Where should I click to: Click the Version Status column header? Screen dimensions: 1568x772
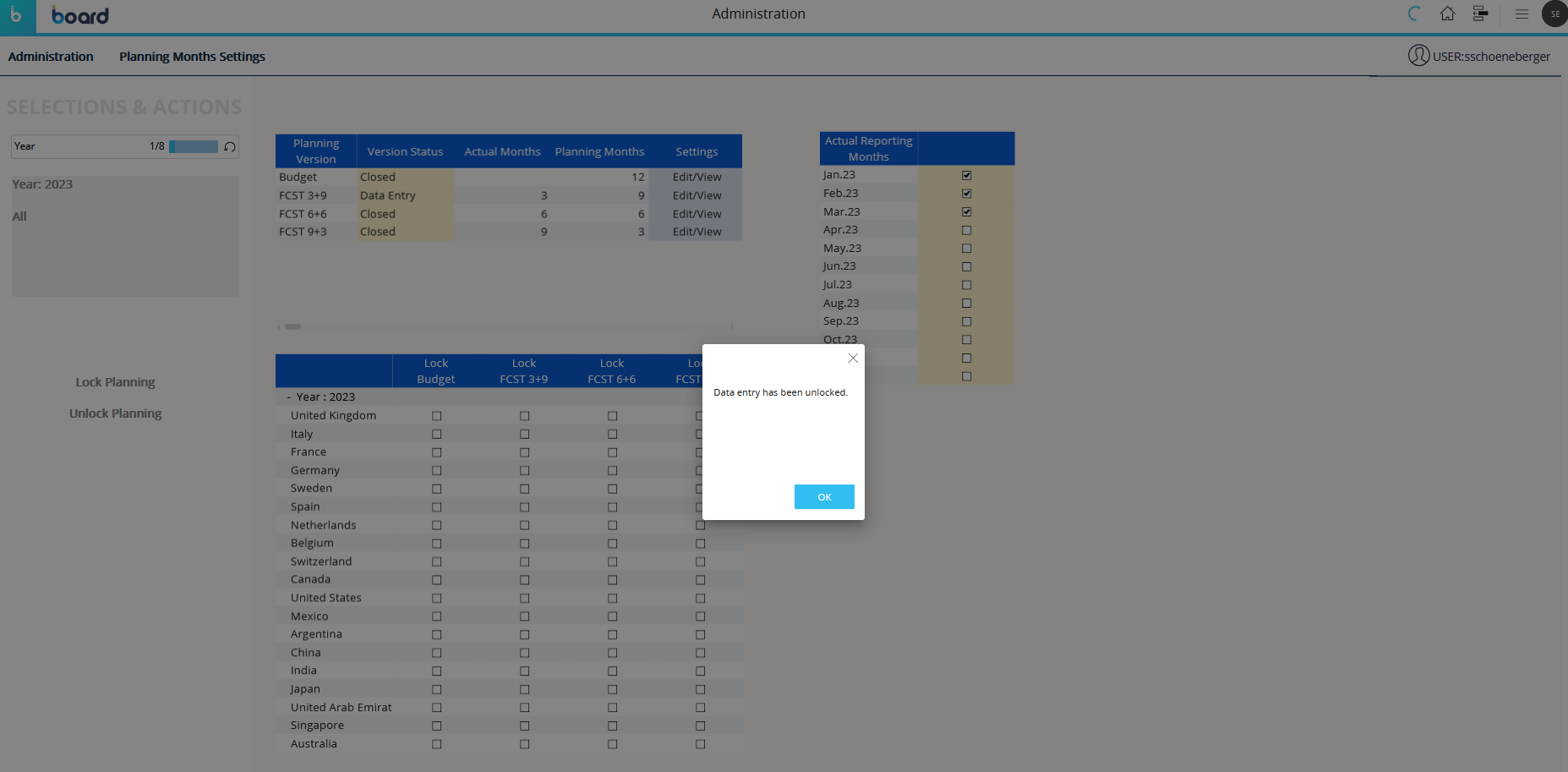tap(405, 151)
